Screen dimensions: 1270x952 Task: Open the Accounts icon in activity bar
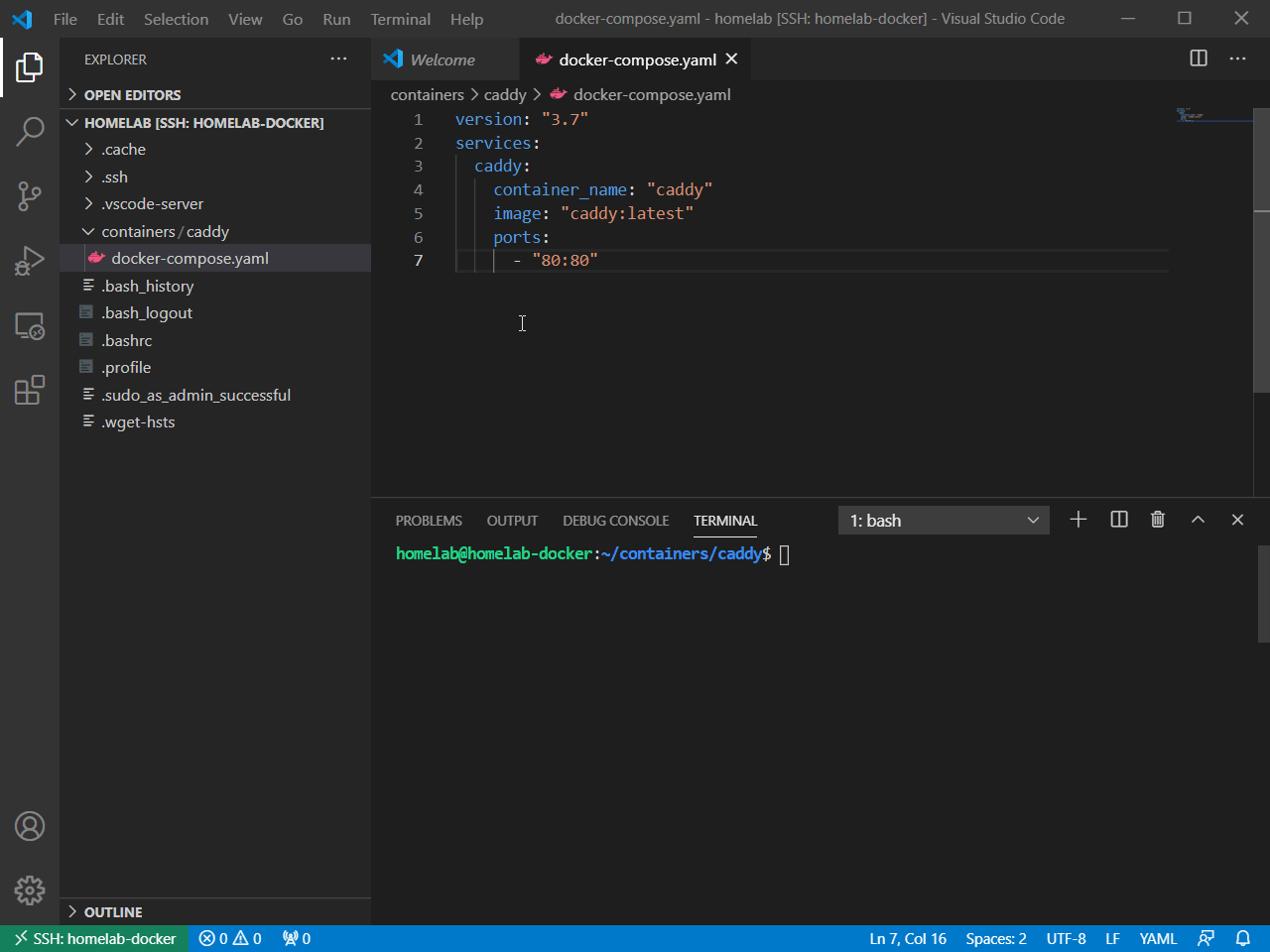pyautogui.click(x=29, y=825)
